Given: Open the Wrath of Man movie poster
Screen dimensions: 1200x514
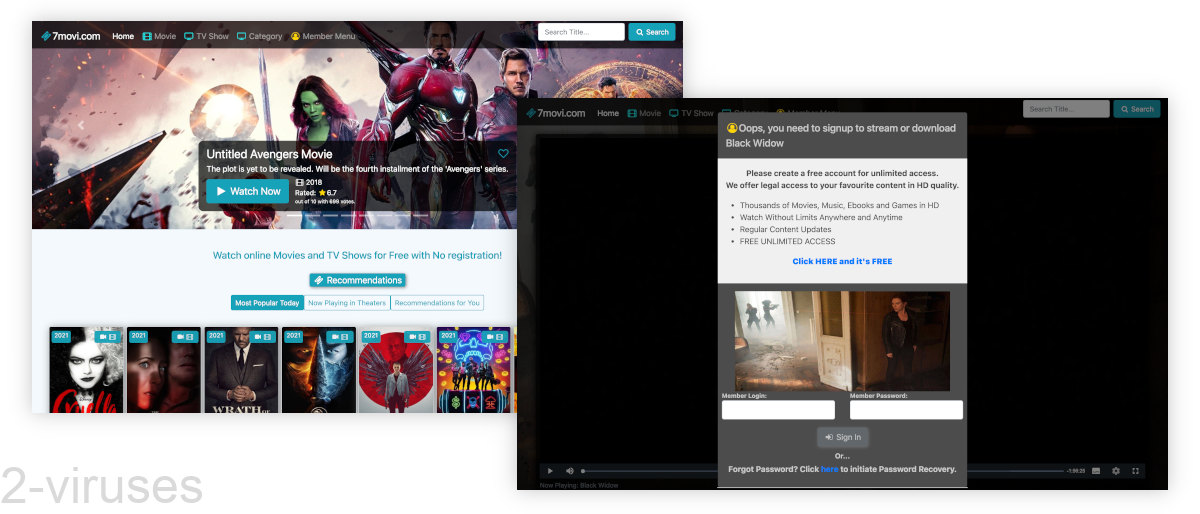Looking at the screenshot, I should pyautogui.click(x=241, y=370).
